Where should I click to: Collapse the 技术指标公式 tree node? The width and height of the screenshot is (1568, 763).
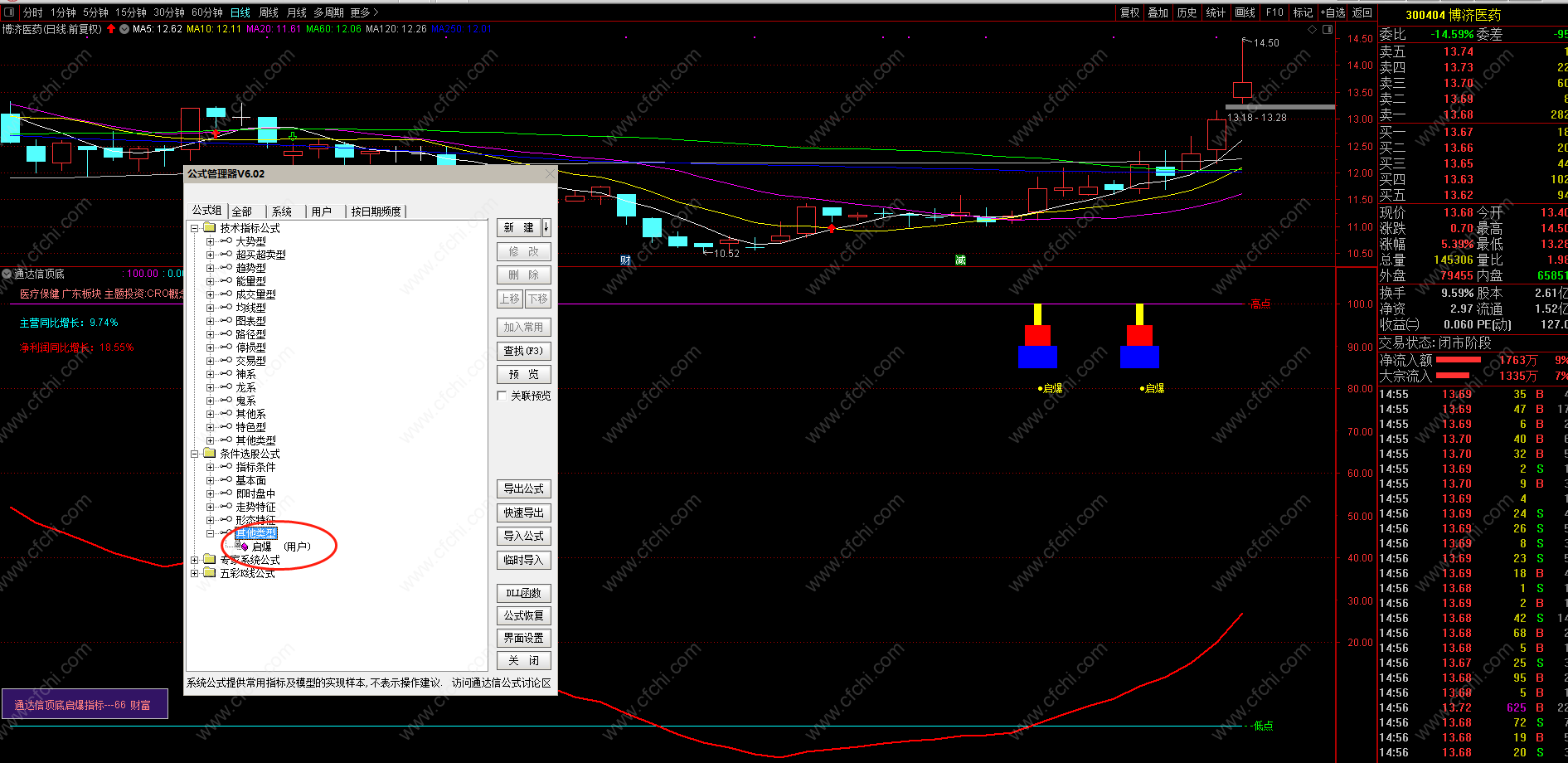pyautogui.click(x=195, y=228)
